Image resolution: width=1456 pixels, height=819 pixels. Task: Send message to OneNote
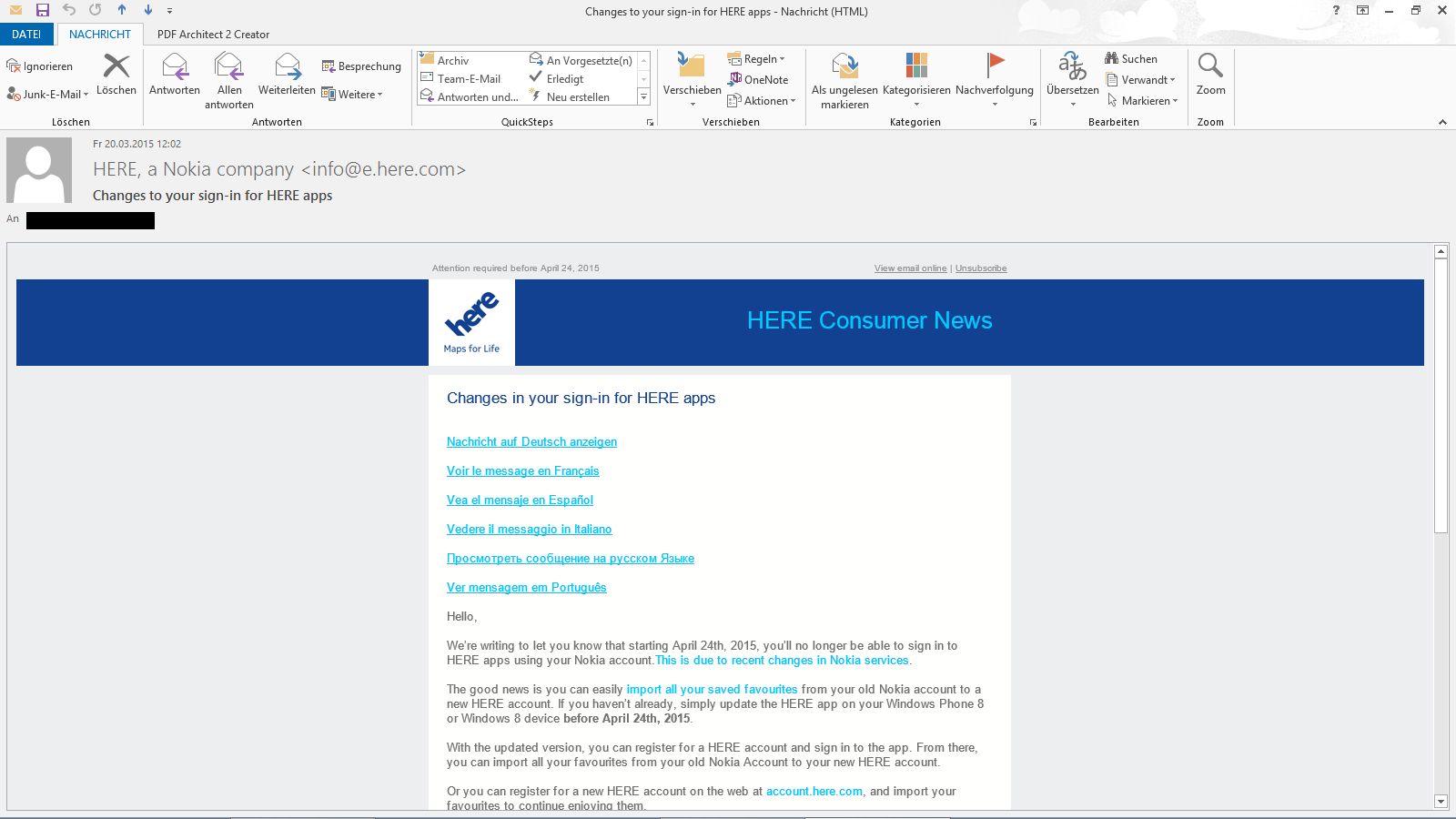[758, 79]
